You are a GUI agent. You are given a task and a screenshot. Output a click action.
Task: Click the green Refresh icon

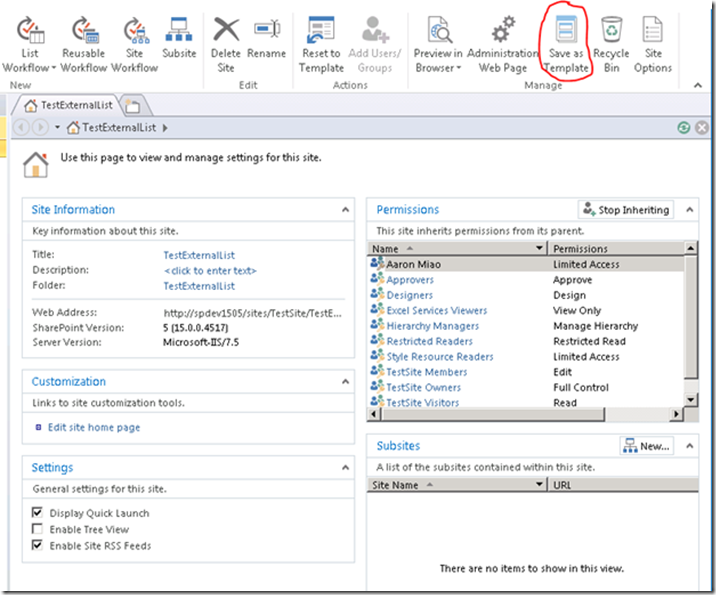[684, 128]
